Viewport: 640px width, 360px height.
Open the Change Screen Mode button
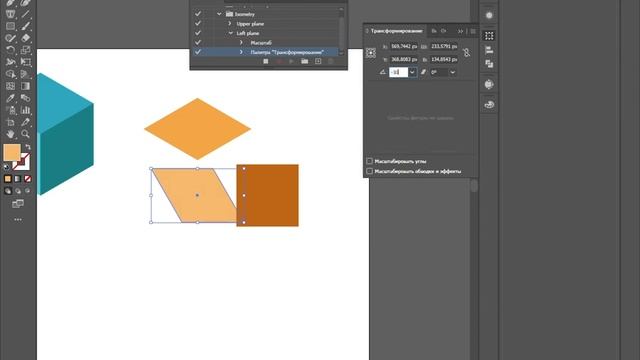click(x=18, y=204)
